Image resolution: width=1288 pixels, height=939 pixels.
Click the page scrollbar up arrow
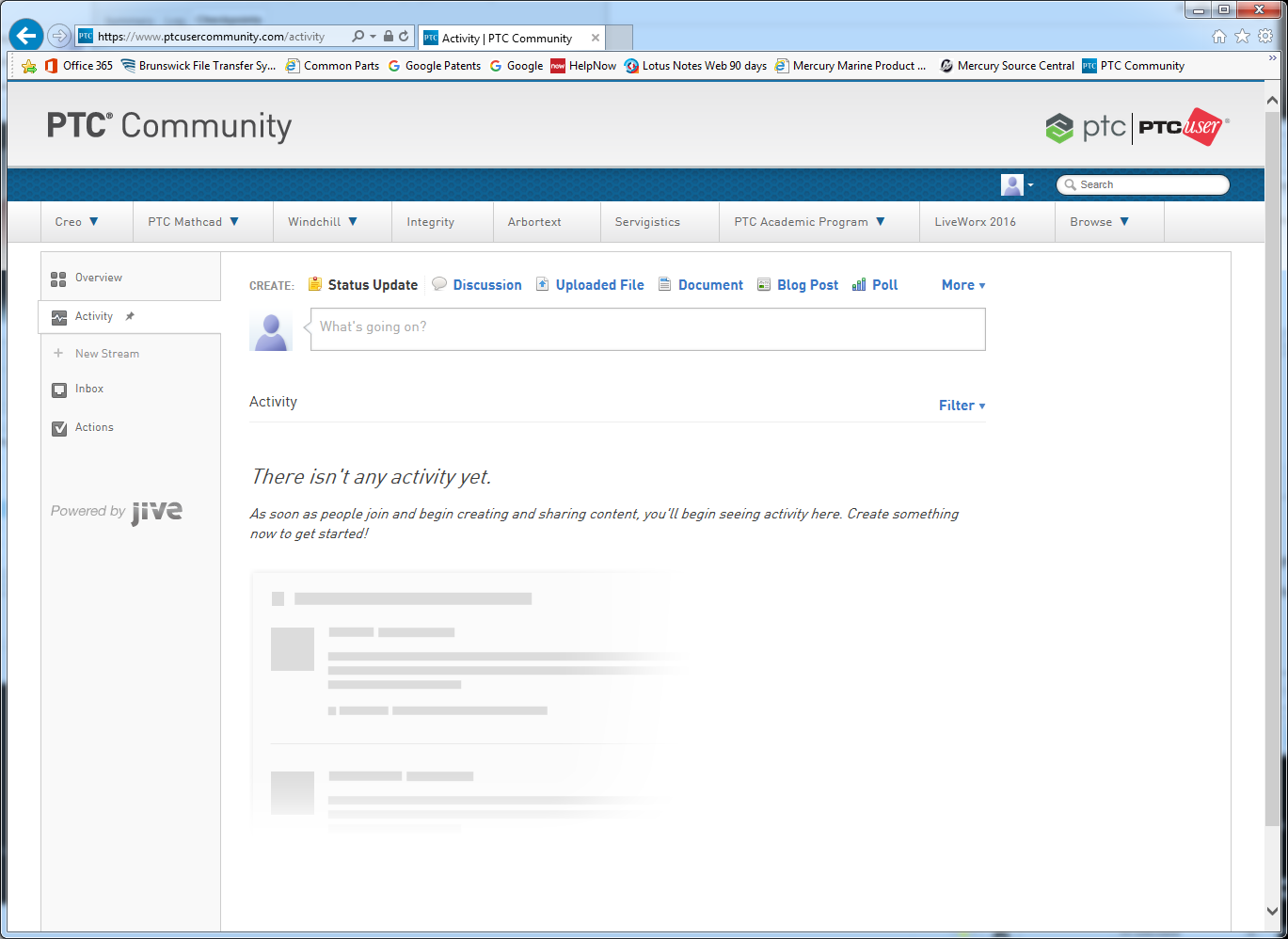click(x=1272, y=99)
